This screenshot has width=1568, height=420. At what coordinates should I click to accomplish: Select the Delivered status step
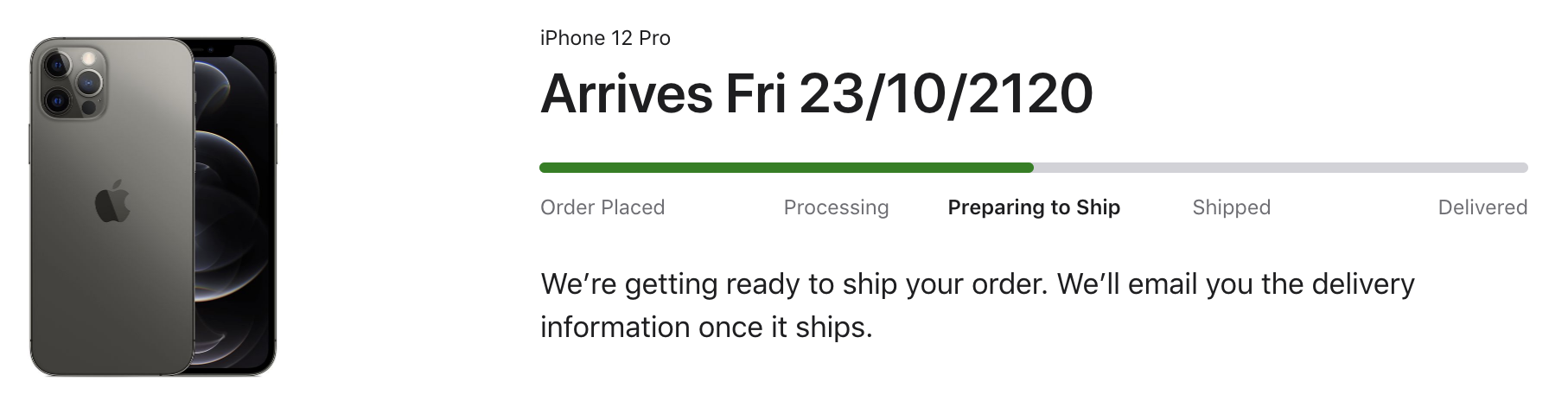pos(1482,207)
